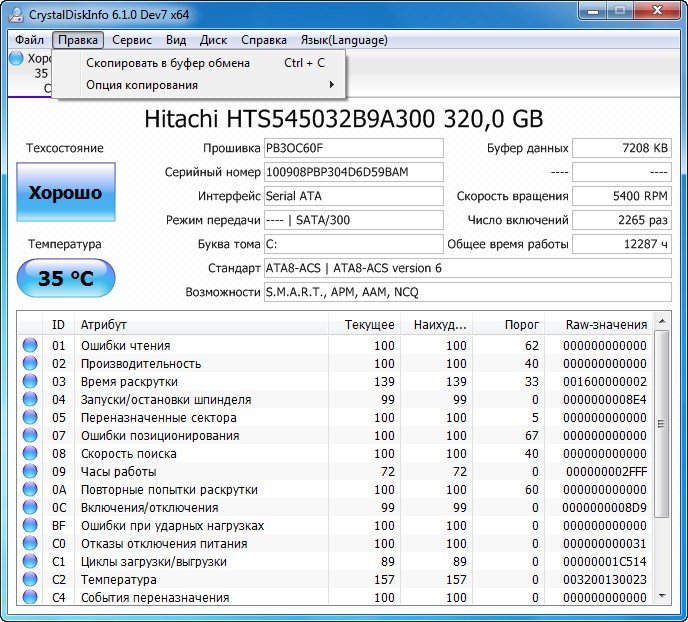Click status icon for Переназначенные сектора
The width and height of the screenshot is (688, 622).
(30, 418)
